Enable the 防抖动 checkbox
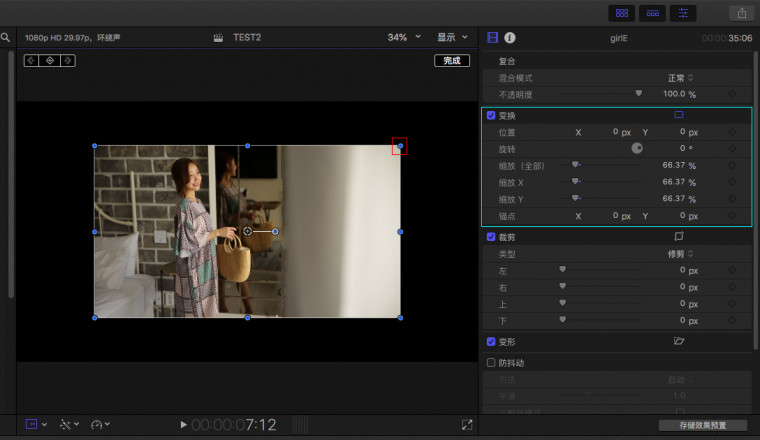This screenshot has height=440, width=760. coord(491,363)
